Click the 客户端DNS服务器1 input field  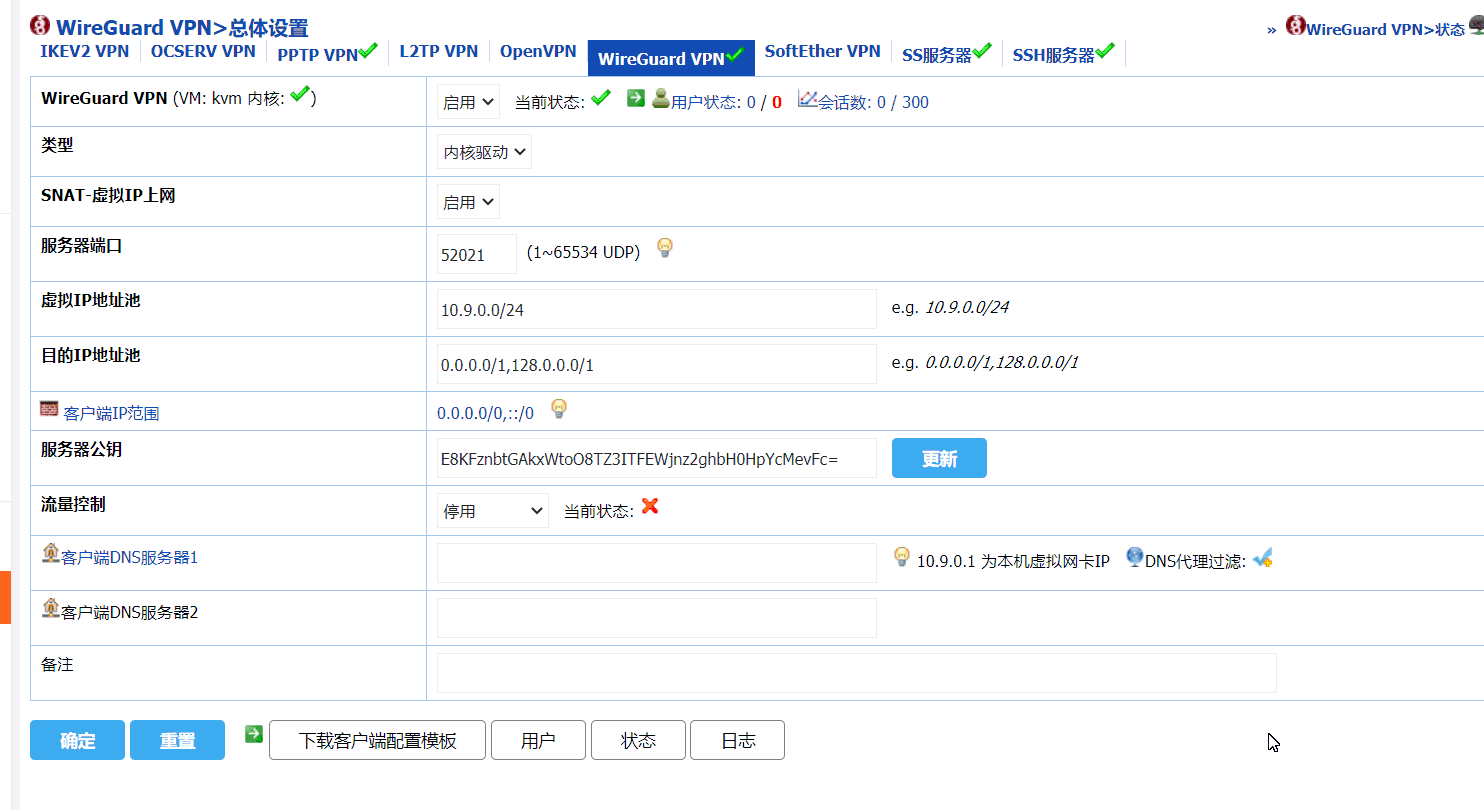click(657, 563)
